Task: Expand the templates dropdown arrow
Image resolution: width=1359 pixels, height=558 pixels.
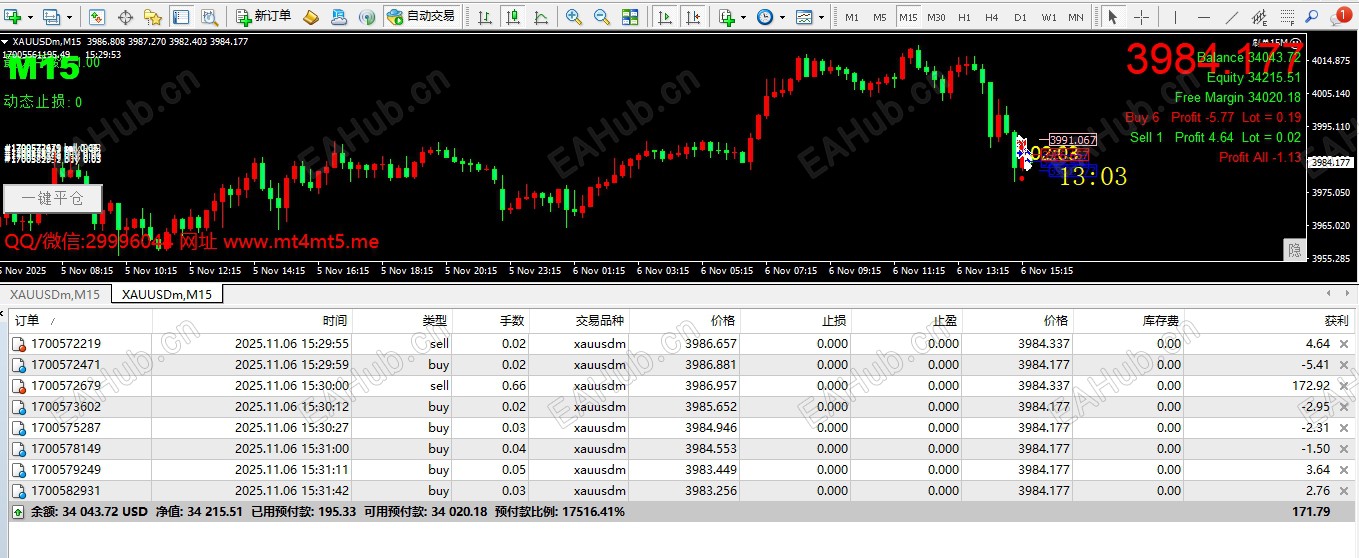Action: (x=822, y=17)
